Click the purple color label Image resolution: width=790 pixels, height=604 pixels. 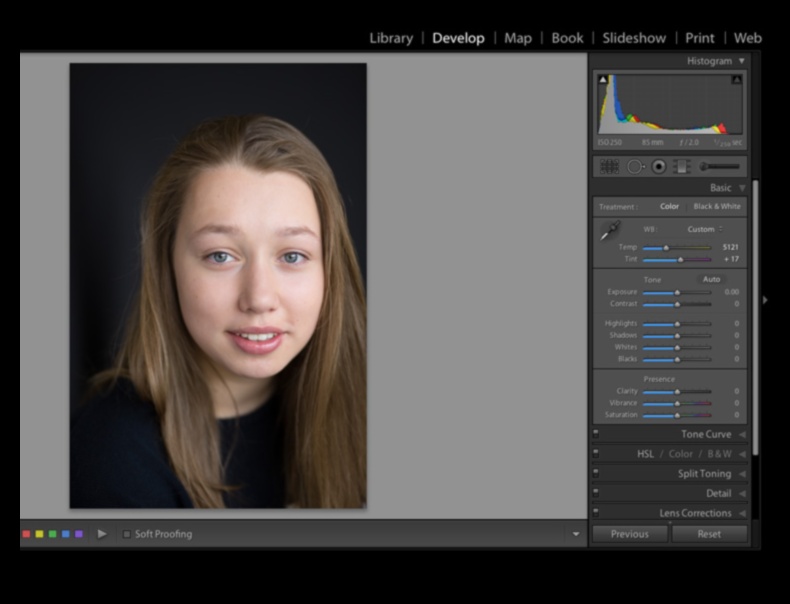pos(79,534)
